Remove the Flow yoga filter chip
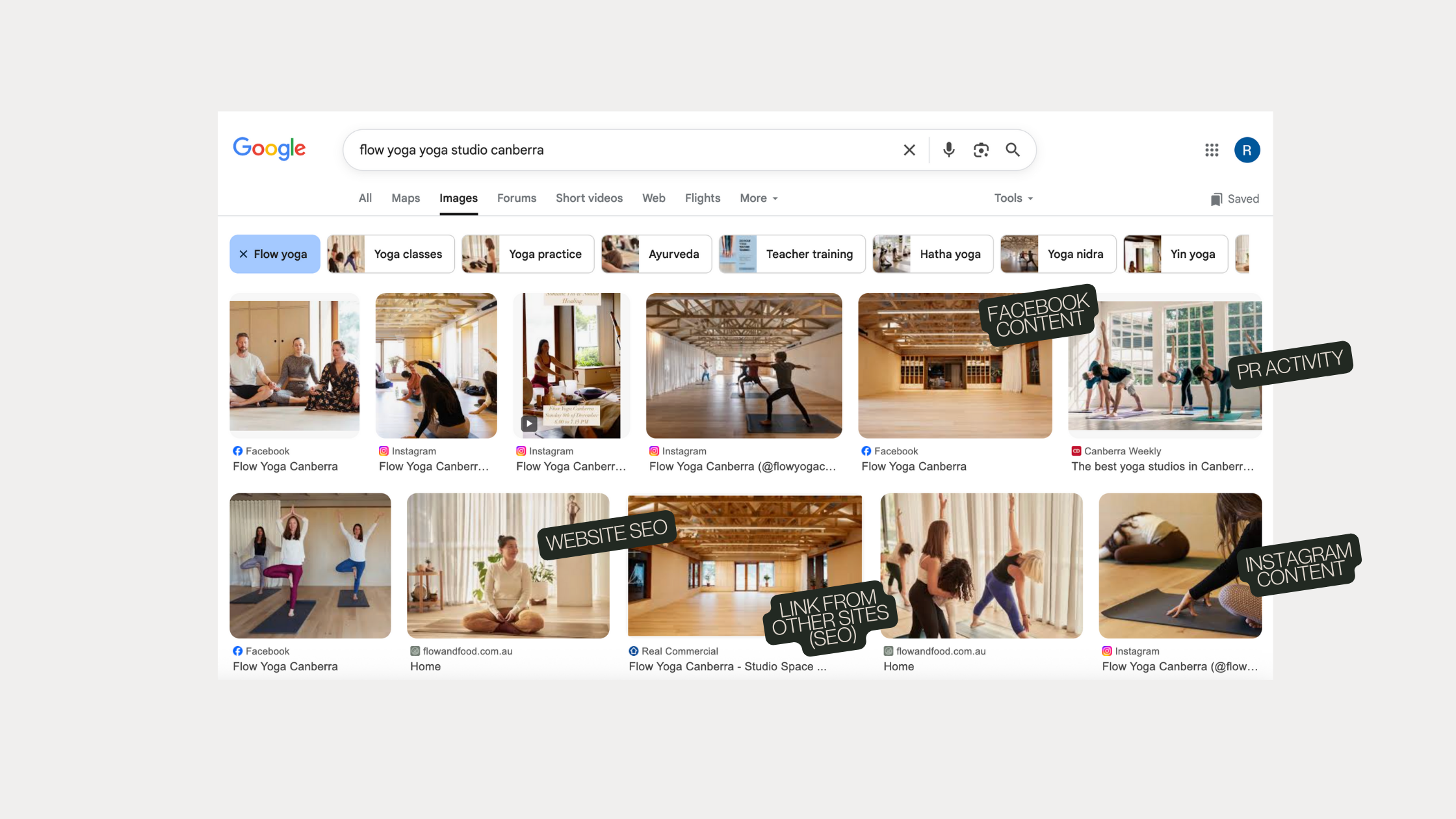This screenshot has height=819, width=1456. (244, 254)
